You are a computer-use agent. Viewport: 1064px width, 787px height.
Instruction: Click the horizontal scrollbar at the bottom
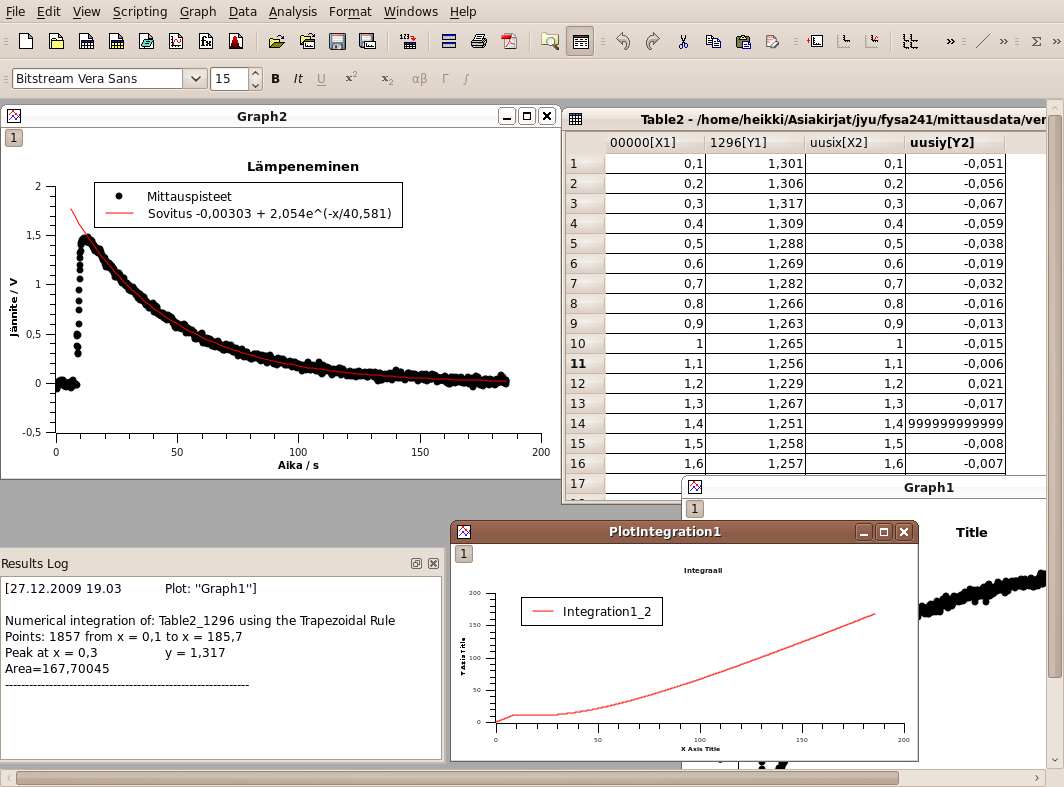456,777
